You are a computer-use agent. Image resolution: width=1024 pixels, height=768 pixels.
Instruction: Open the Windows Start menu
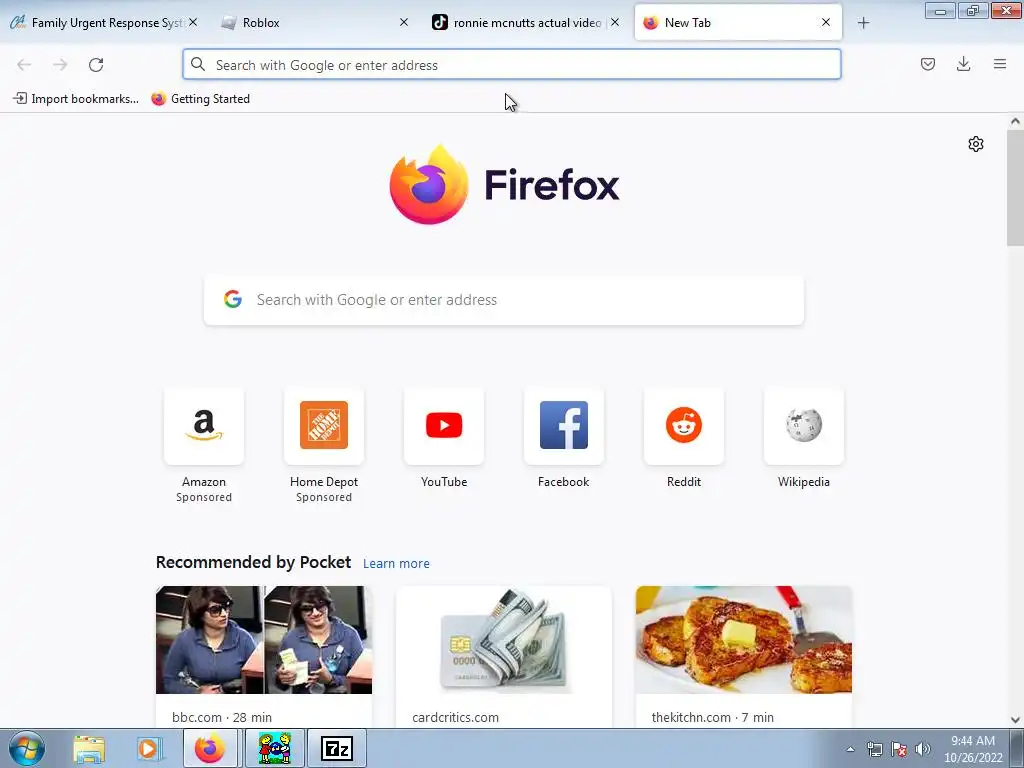point(27,749)
